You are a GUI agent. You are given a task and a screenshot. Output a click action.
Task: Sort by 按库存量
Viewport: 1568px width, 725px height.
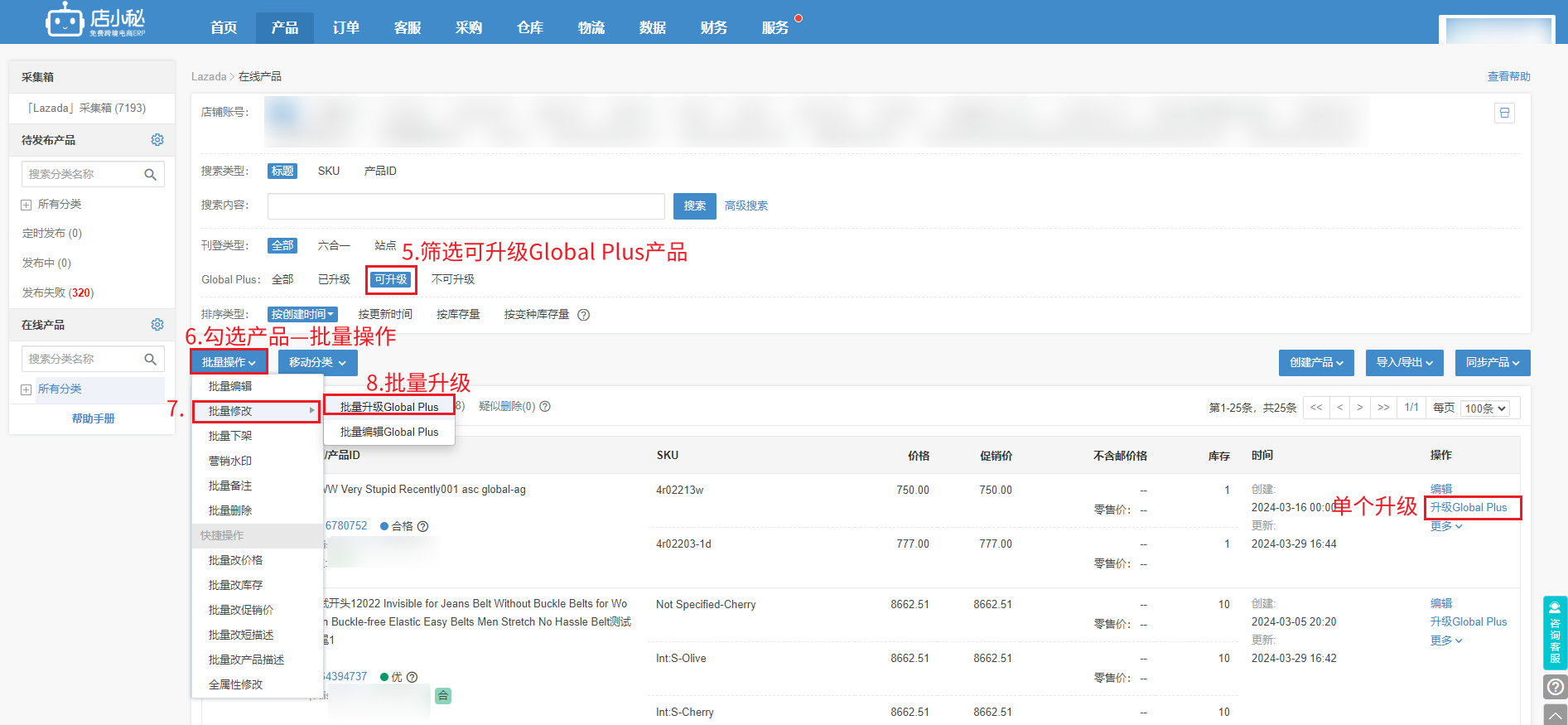[458, 314]
